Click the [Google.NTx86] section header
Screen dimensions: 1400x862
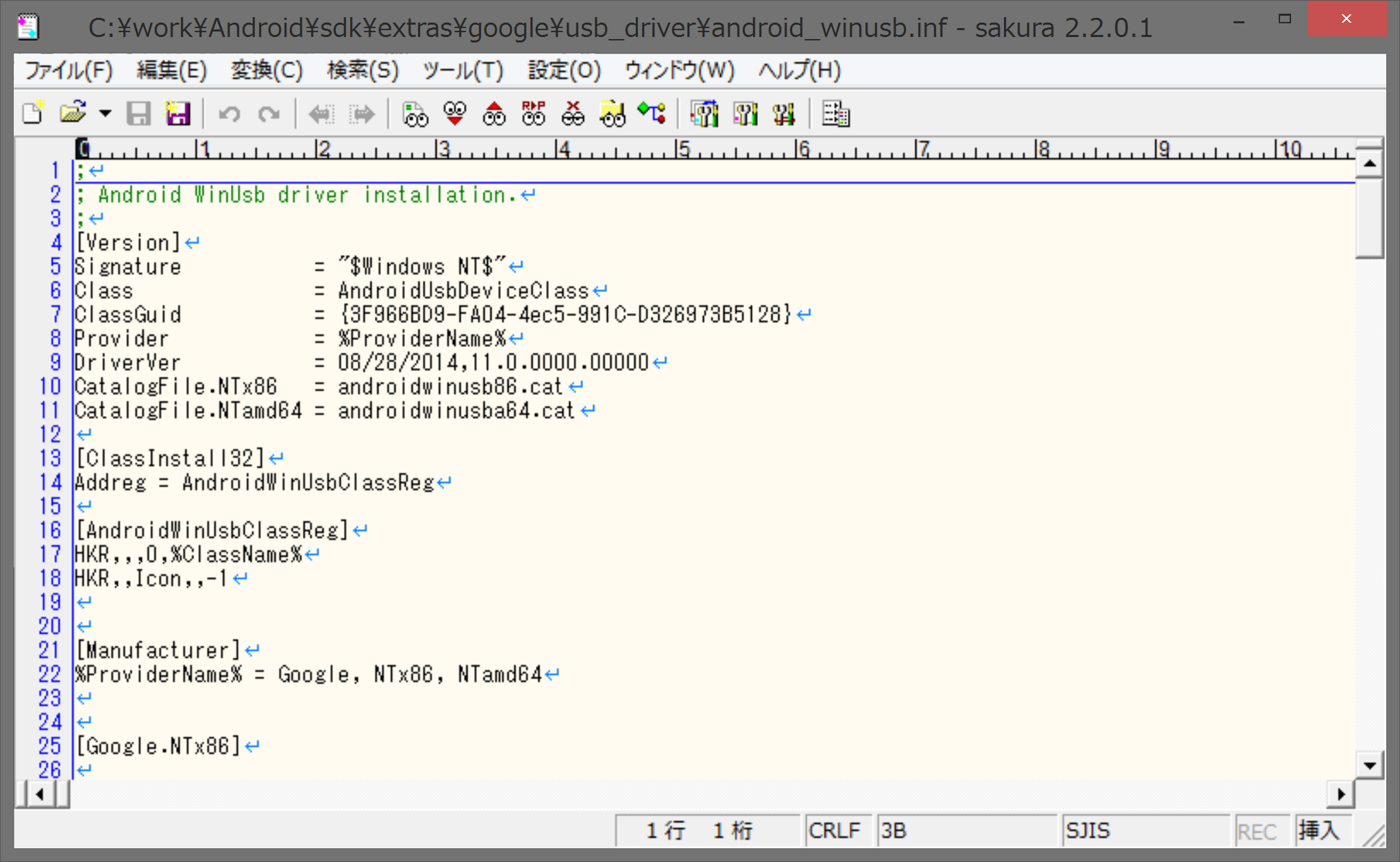(x=158, y=746)
